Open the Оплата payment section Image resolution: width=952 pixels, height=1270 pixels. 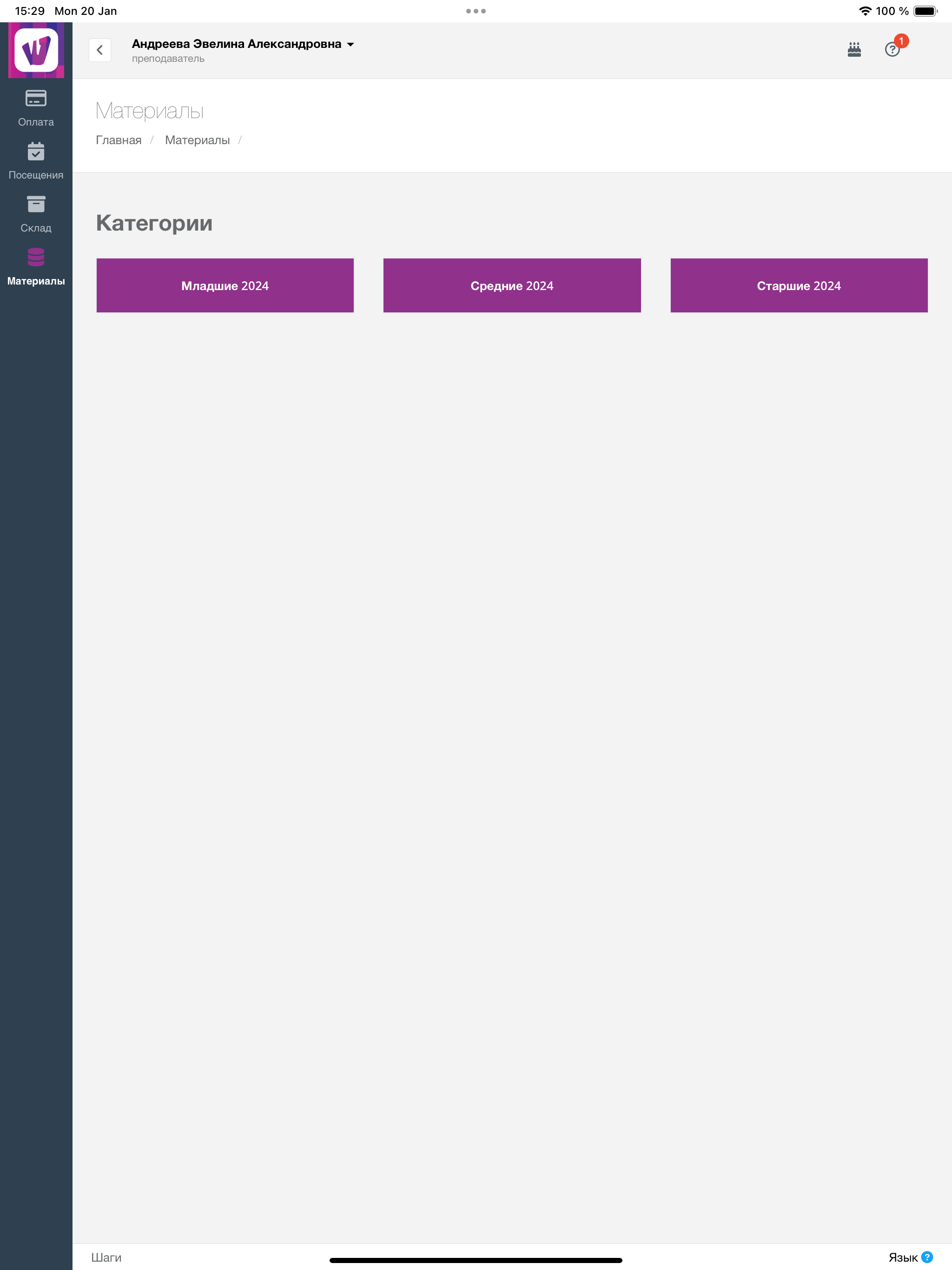pyautogui.click(x=36, y=108)
